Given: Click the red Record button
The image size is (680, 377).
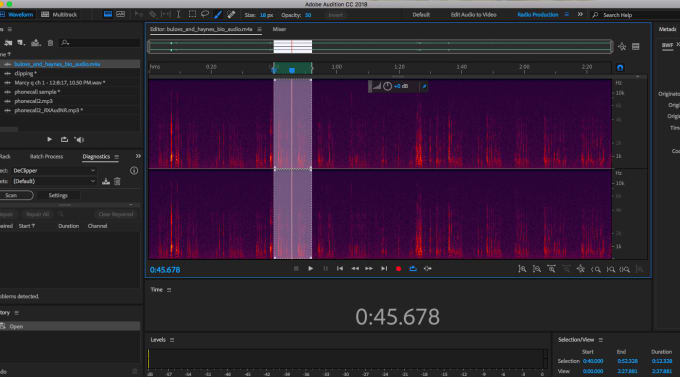Looking at the screenshot, I should [x=398, y=269].
